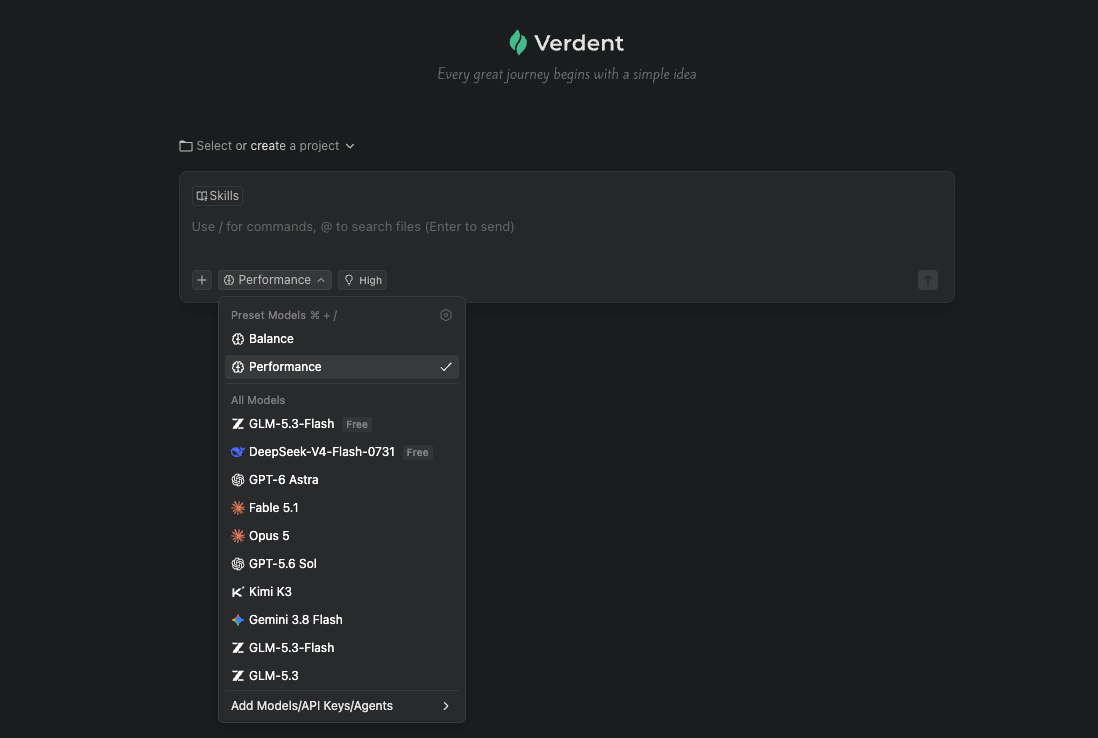Viewport: 1098px width, 738px height.
Task: Expand Add Models/API Keys/Agents submenu
Action: pyautogui.click(x=342, y=706)
